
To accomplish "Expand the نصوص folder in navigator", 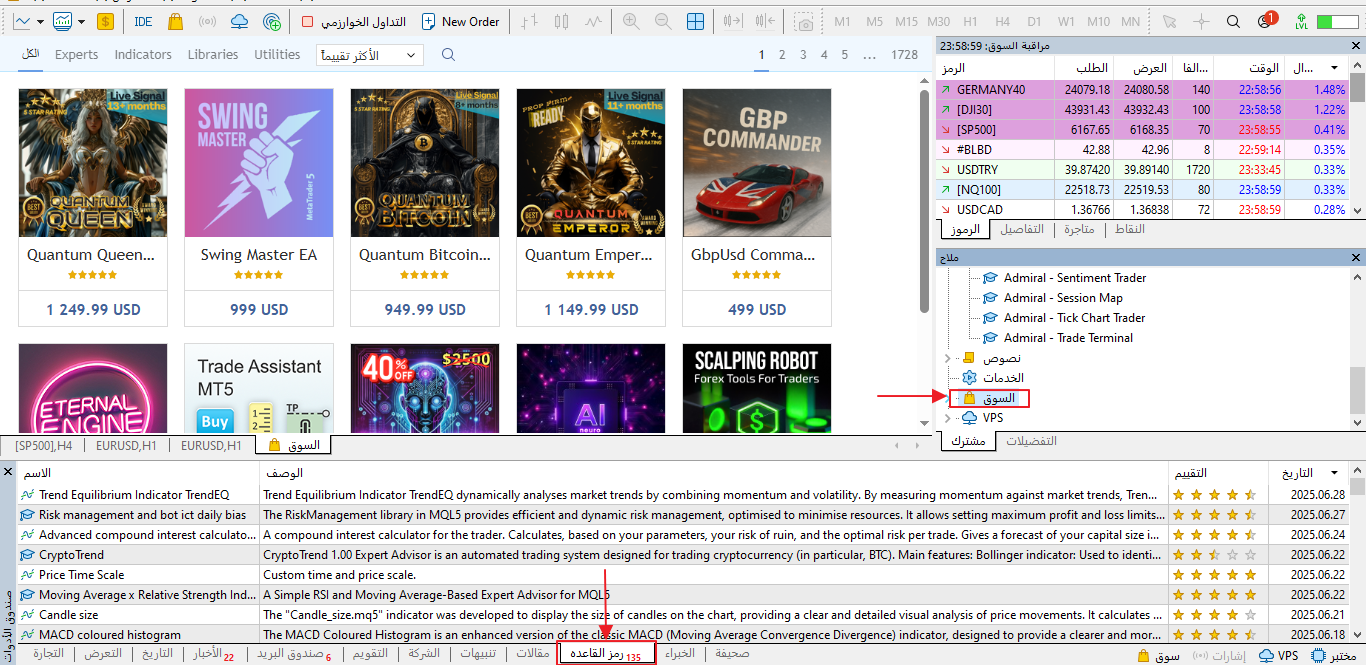I will click(948, 358).
